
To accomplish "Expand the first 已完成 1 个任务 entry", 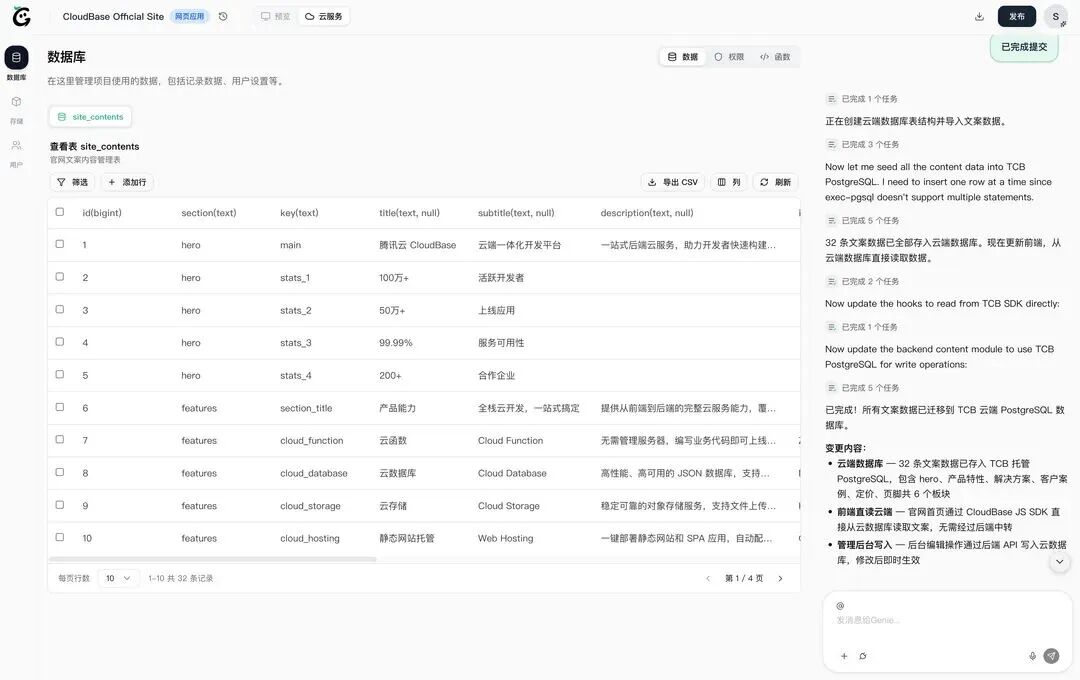I will point(862,99).
